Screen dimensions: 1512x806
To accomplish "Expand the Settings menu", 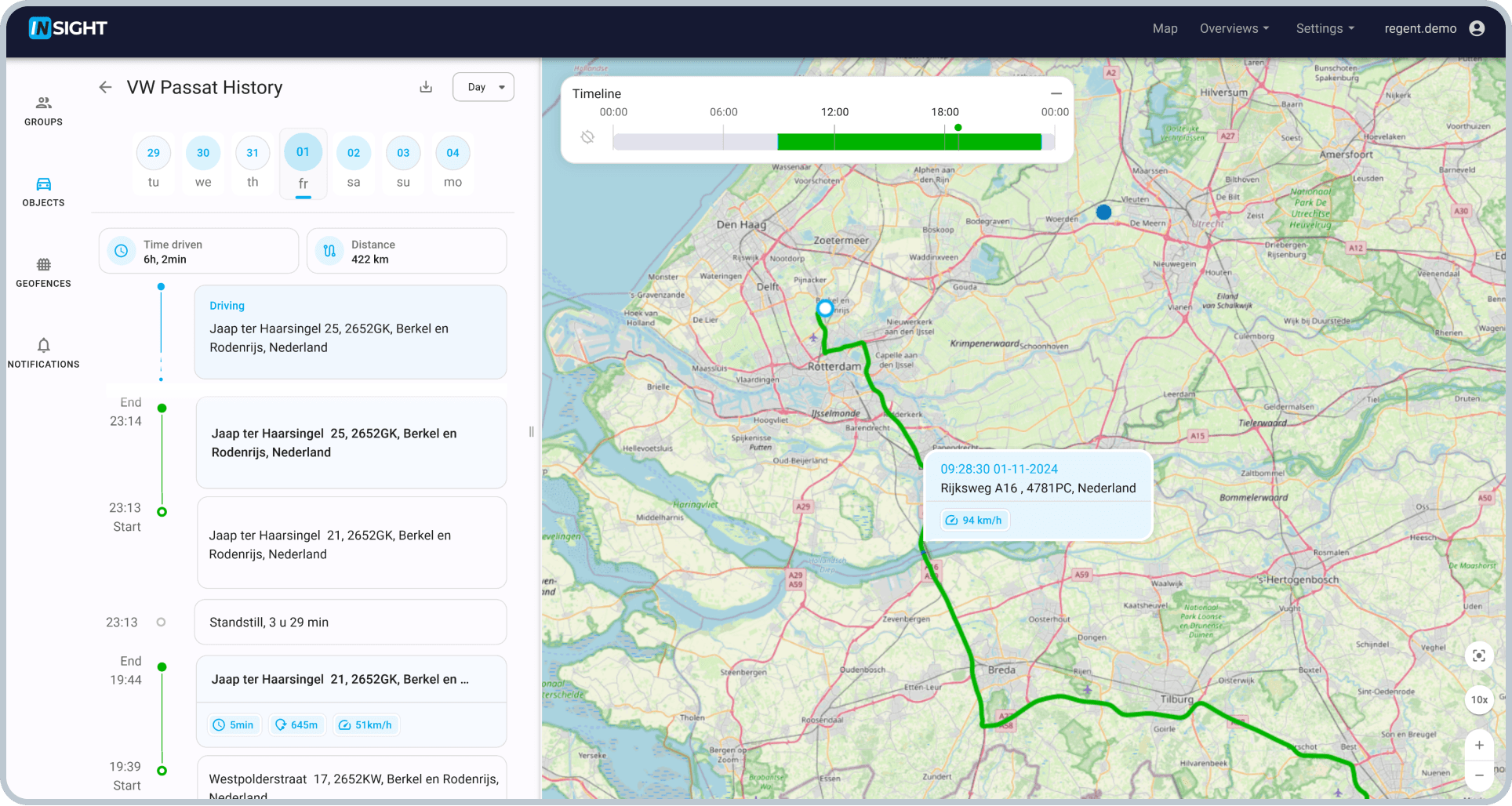I will click(x=1325, y=28).
